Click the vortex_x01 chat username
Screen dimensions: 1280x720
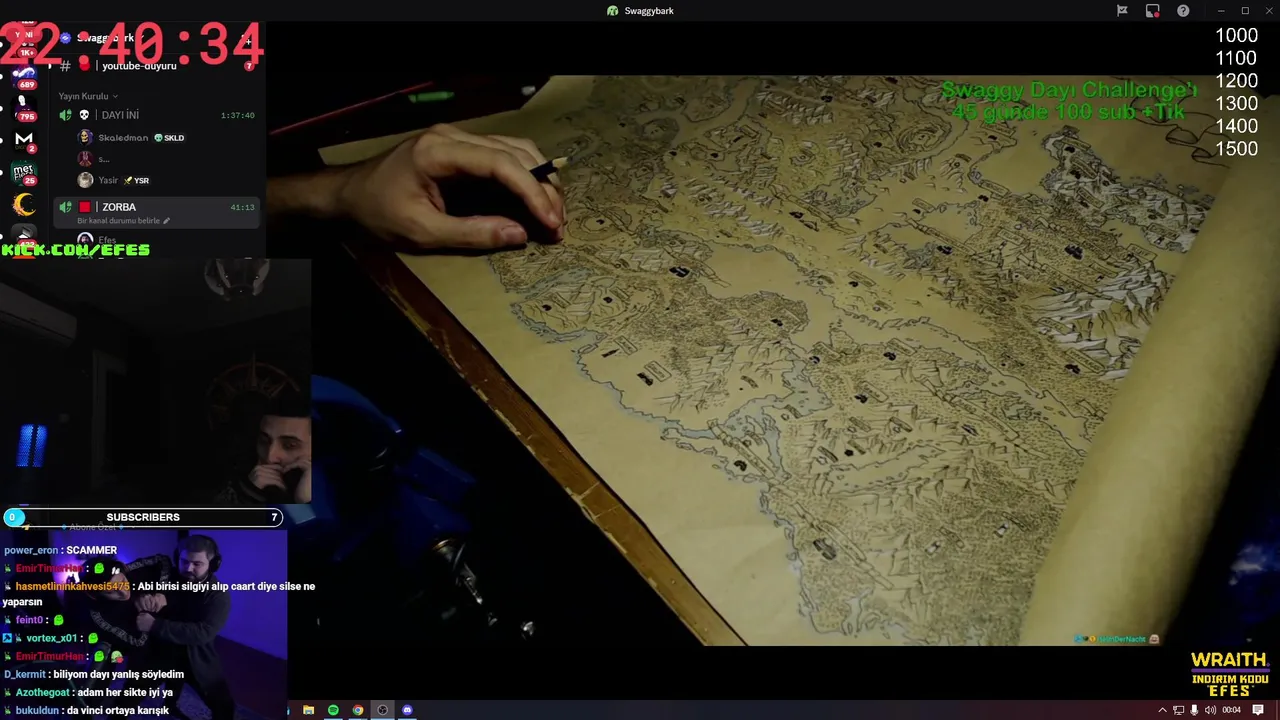coord(51,638)
